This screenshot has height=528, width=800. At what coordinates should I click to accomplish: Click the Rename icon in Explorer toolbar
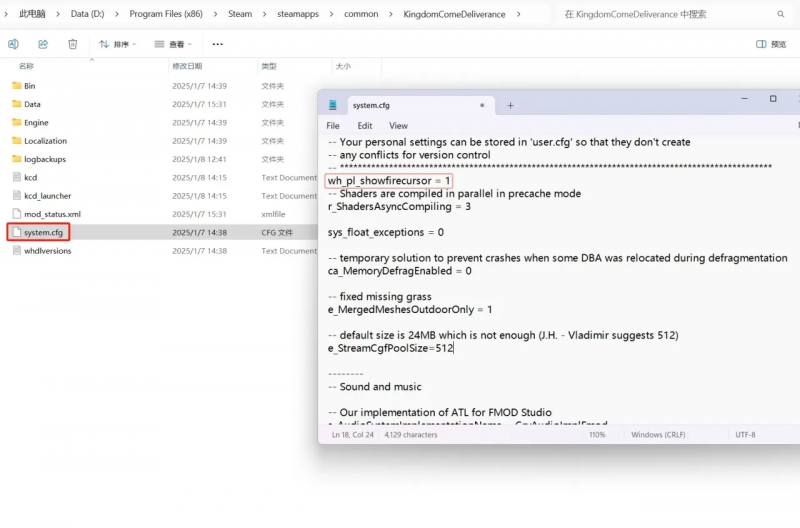coord(13,44)
